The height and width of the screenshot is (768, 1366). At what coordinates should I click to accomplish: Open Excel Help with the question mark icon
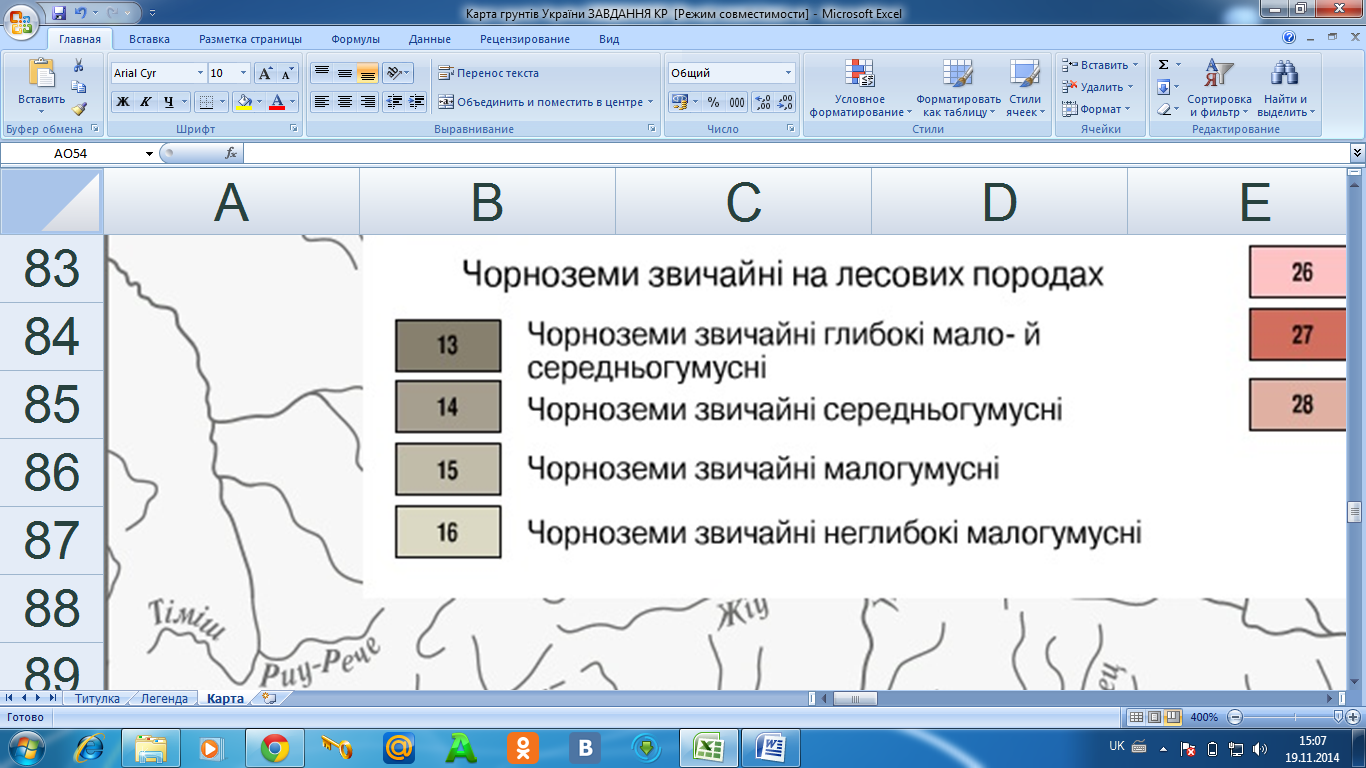pyautogui.click(x=1289, y=39)
